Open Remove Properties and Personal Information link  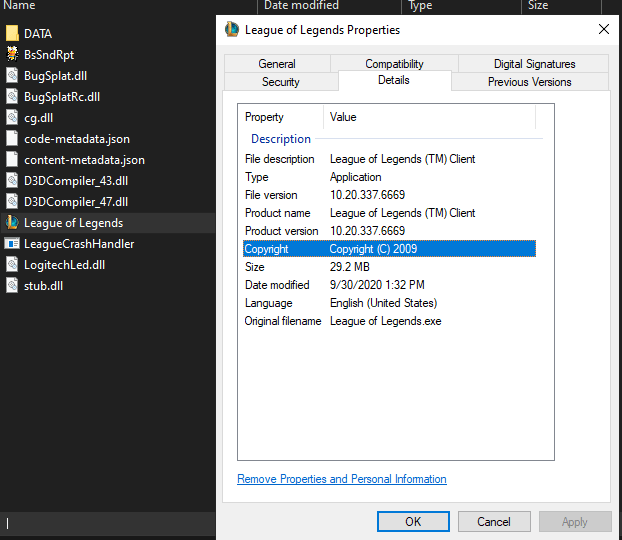pyautogui.click(x=342, y=479)
